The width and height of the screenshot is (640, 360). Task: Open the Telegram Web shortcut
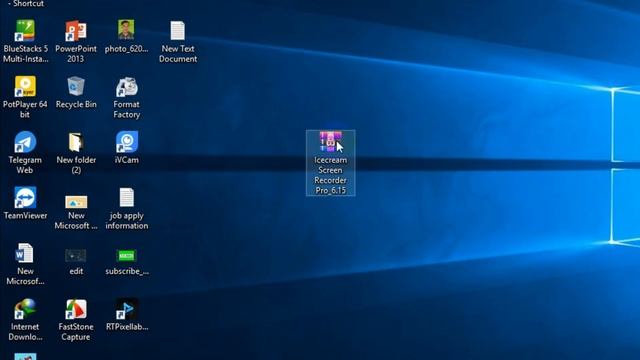click(25, 142)
